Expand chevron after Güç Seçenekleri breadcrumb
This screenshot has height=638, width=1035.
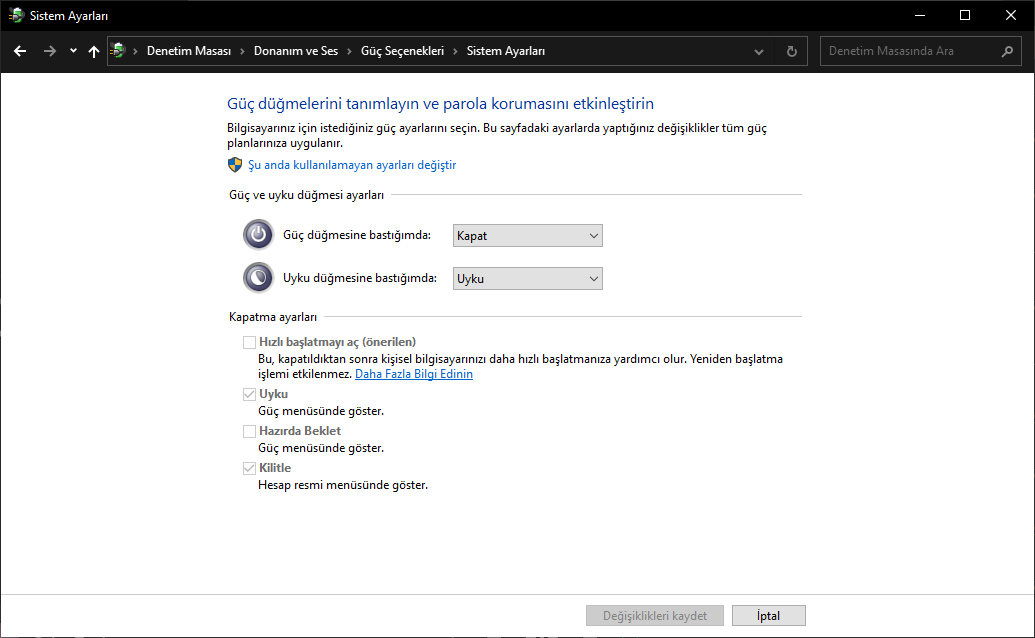coord(455,51)
